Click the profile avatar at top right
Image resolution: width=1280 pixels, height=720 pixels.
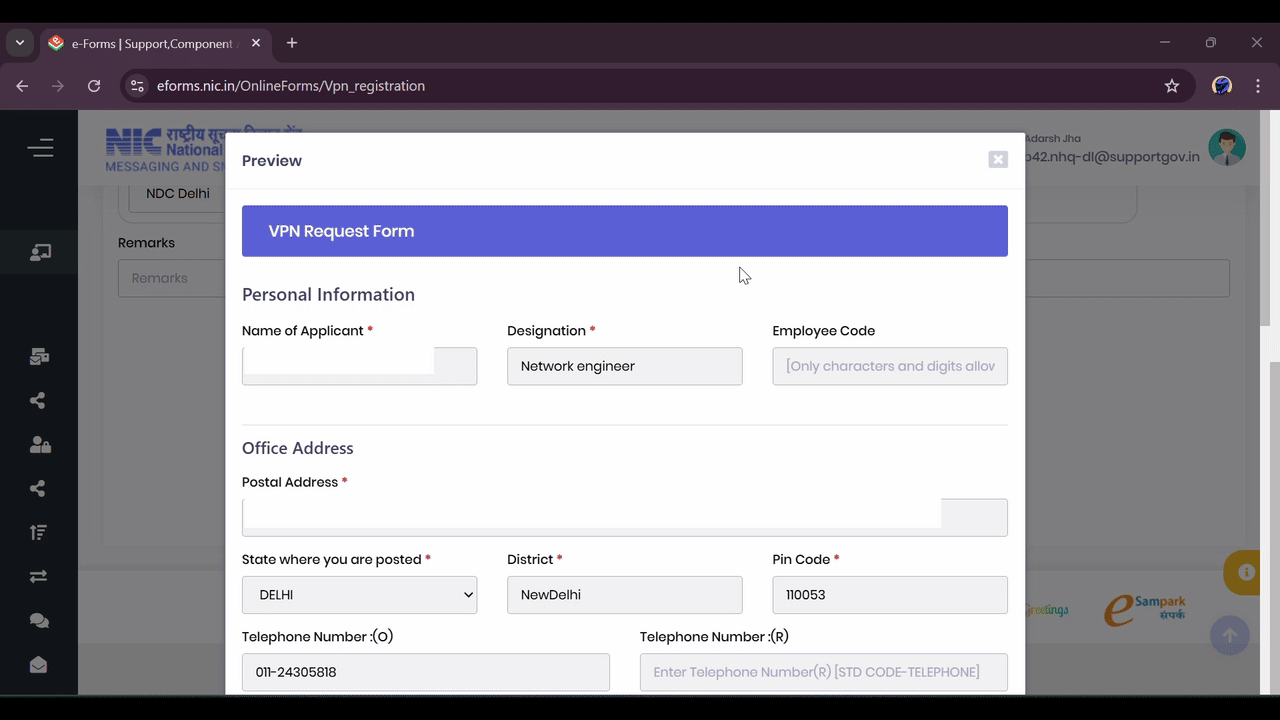click(x=1227, y=146)
